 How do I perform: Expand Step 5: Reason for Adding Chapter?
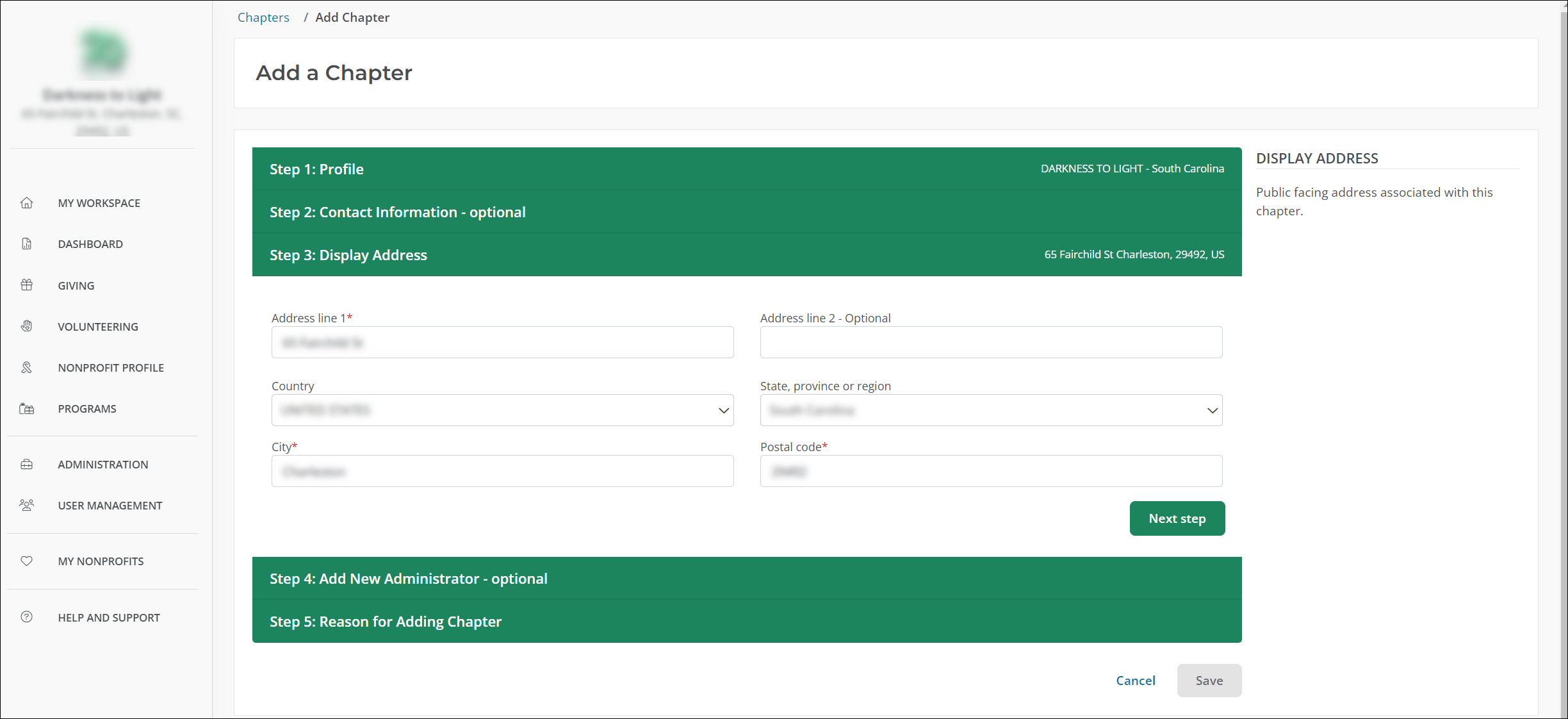(385, 622)
